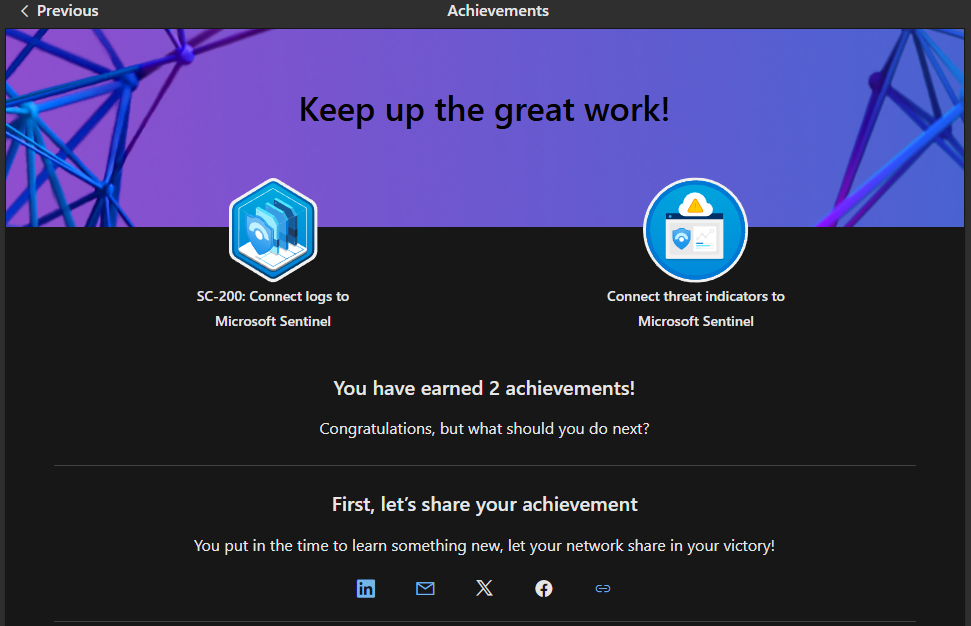This screenshot has height=626, width=971.
Task: Share on X using the X icon
Action: click(484, 588)
